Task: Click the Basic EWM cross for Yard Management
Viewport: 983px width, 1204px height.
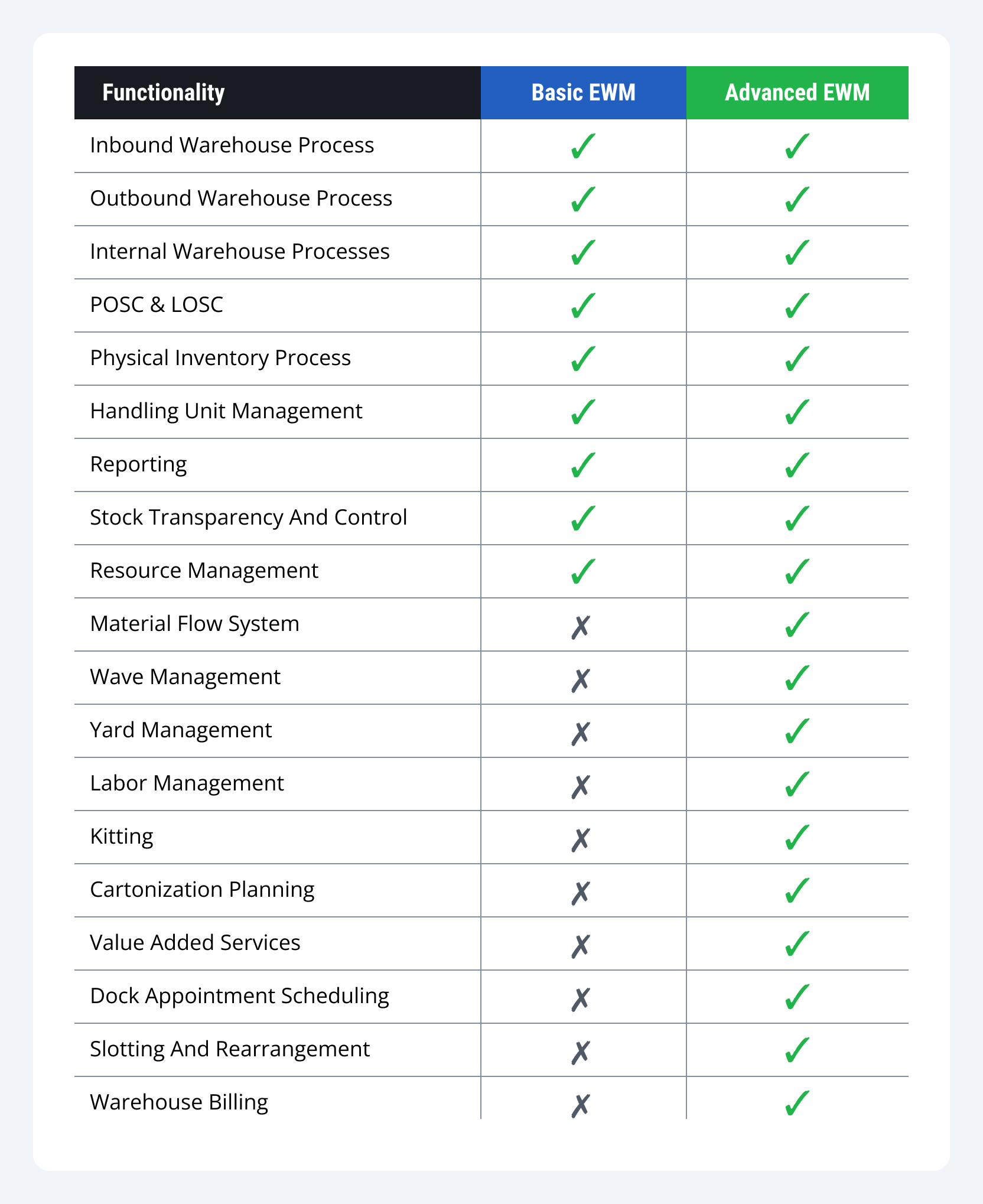Action: click(x=581, y=733)
